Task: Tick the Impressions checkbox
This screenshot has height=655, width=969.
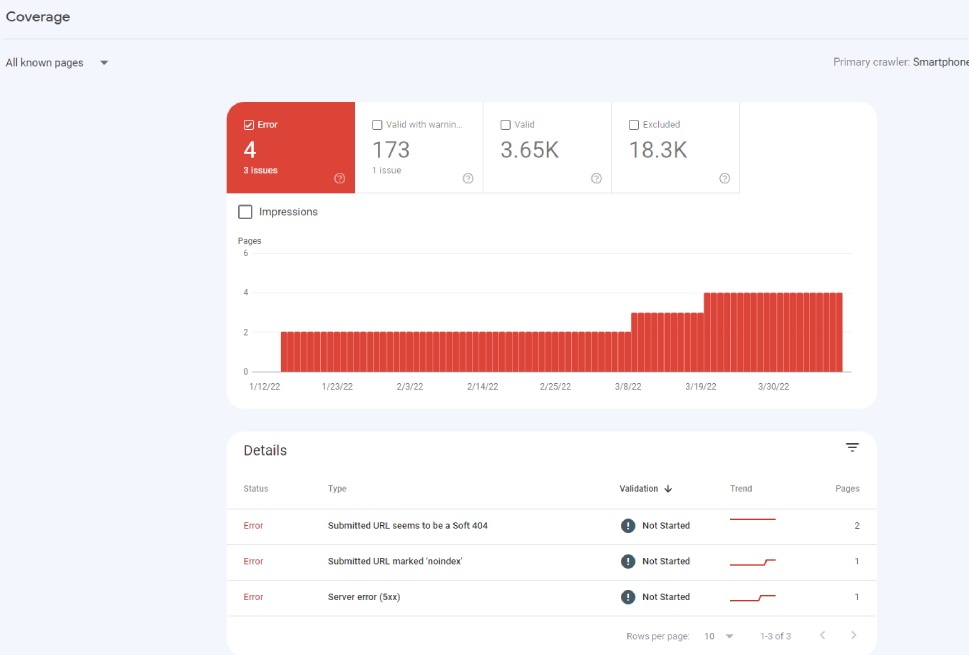Action: click(245, 212)
